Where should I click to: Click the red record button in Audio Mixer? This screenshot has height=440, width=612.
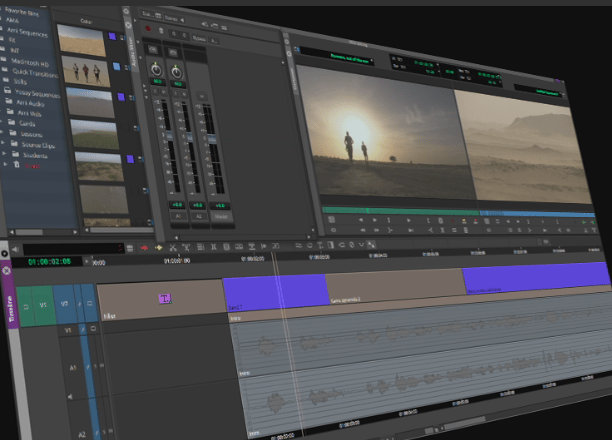coord(148,29)
